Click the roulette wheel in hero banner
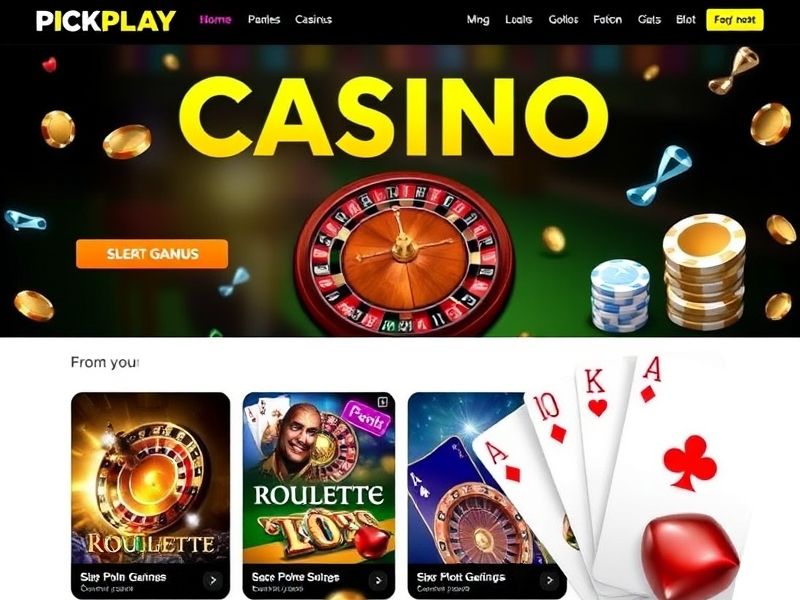This screenshot has width=800, height=600. coord(405,254)
